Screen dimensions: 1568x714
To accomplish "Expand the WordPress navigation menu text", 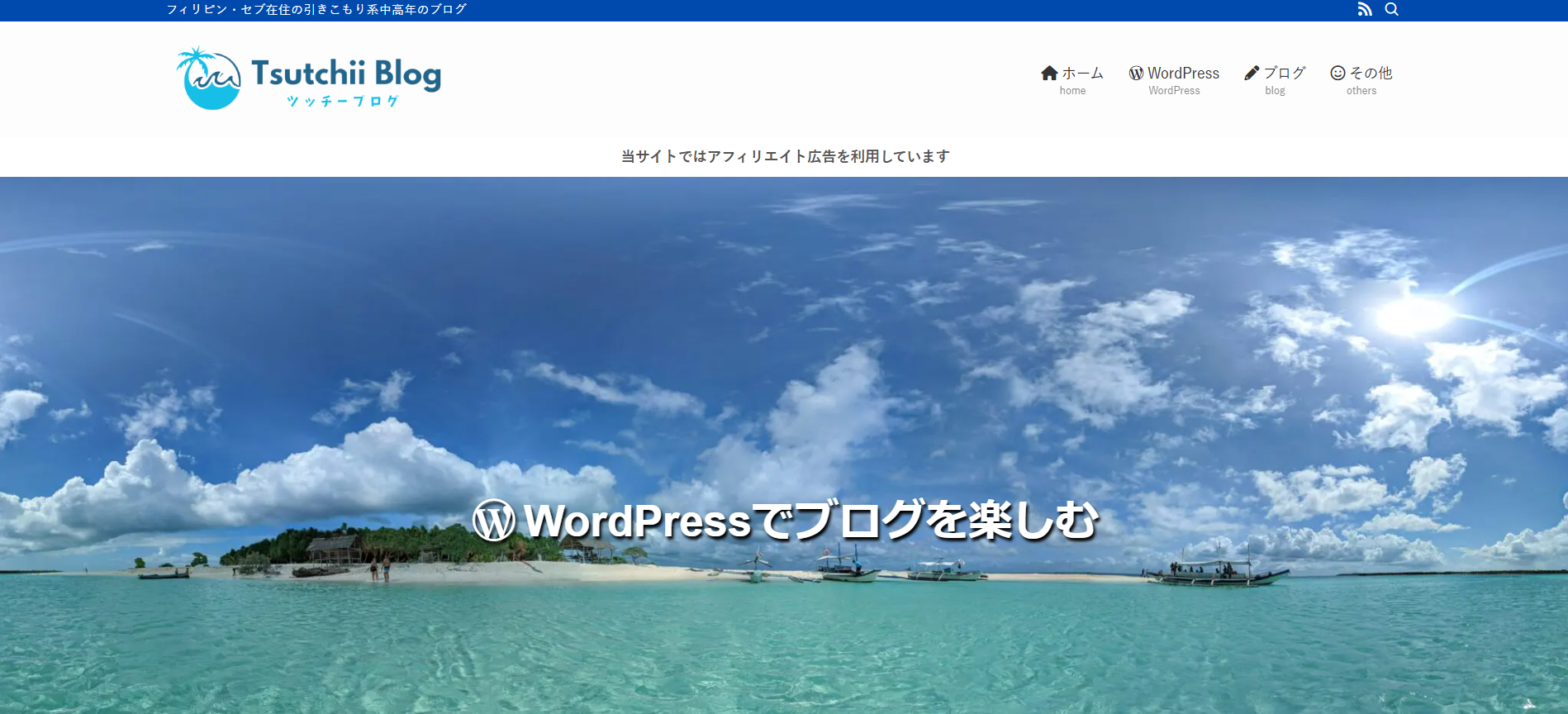I will pos(1183,73).
